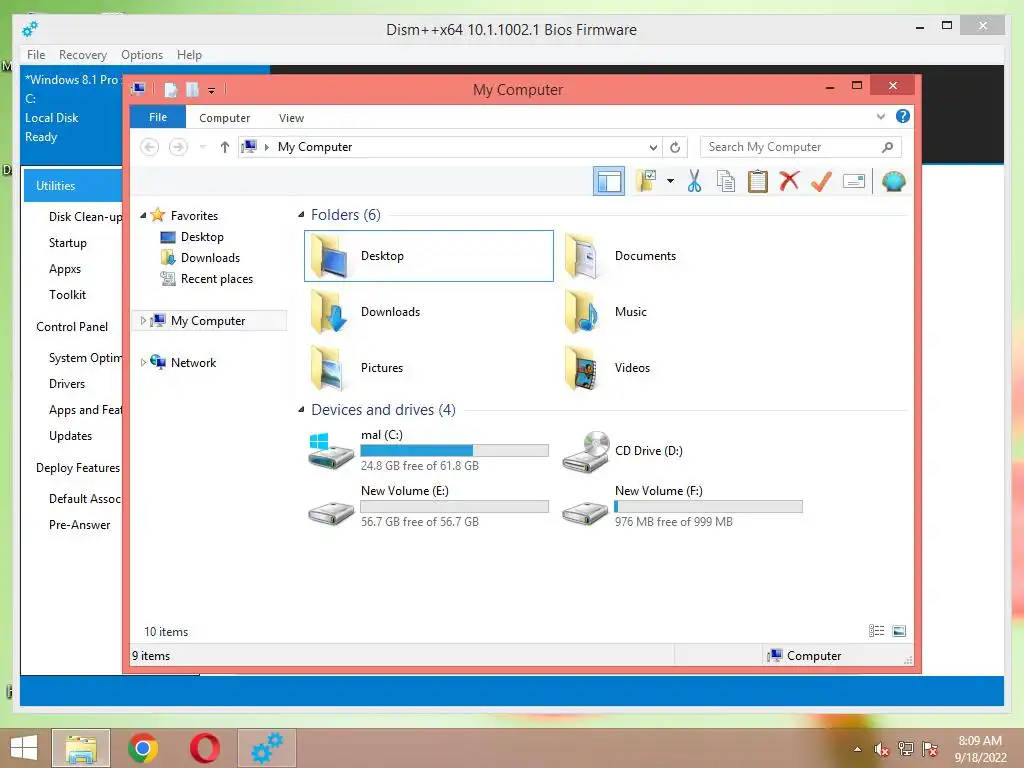Collapse the Folders (6) group
Screen dimensions: 1024x768
(x=301, y=215)
